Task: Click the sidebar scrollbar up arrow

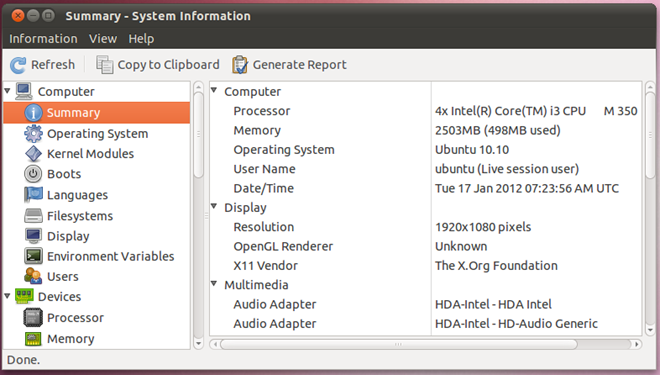Action: 198,88
